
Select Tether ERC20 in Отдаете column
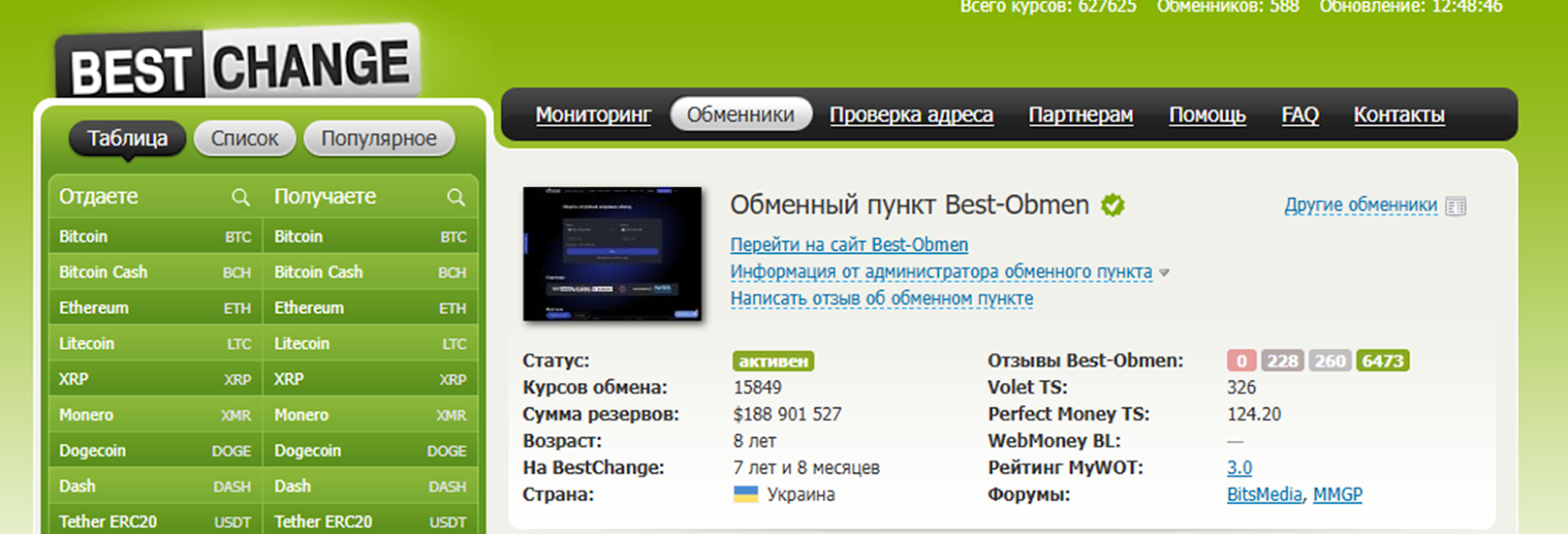[155, 521]
